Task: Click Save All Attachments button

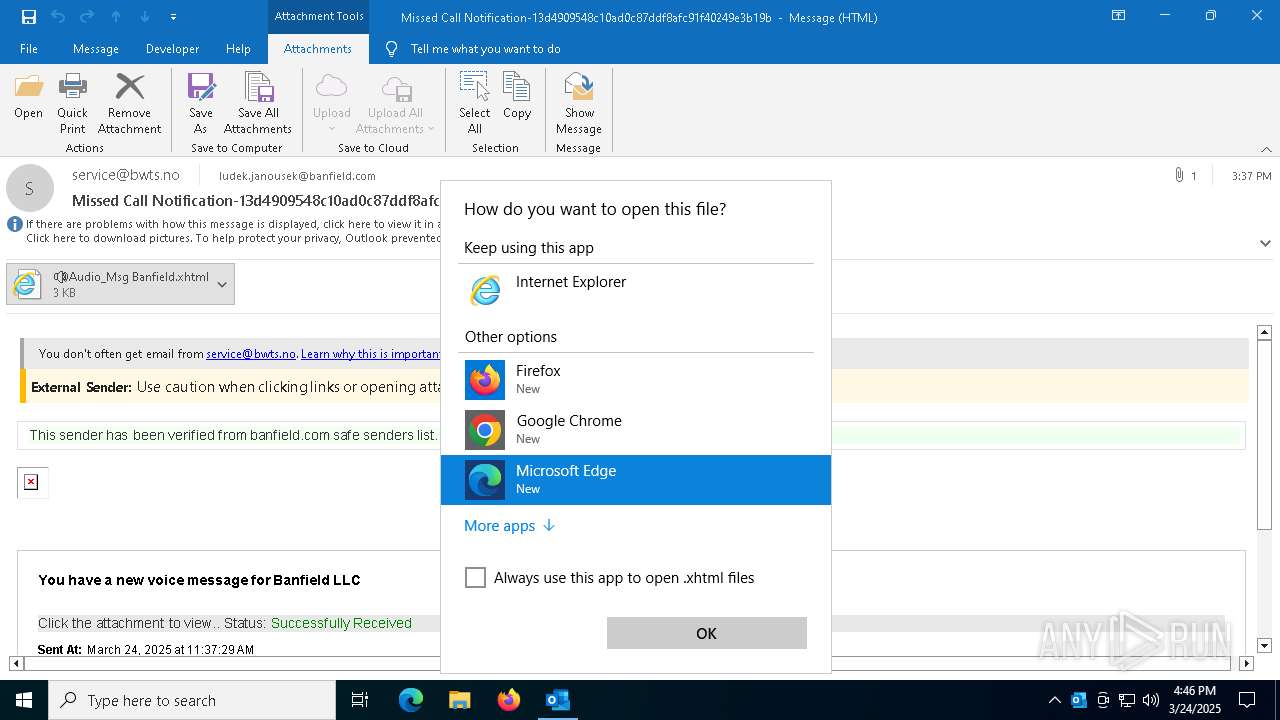Action: (258, 104)
